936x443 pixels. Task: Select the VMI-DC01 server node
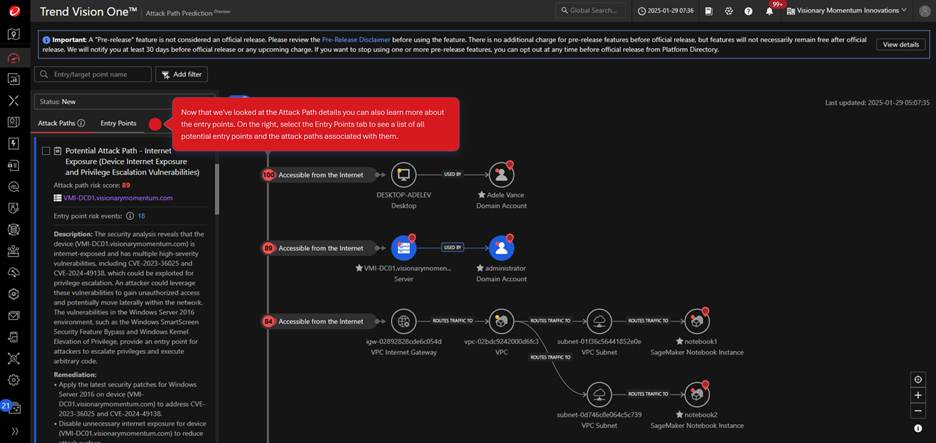click(404, 248)
